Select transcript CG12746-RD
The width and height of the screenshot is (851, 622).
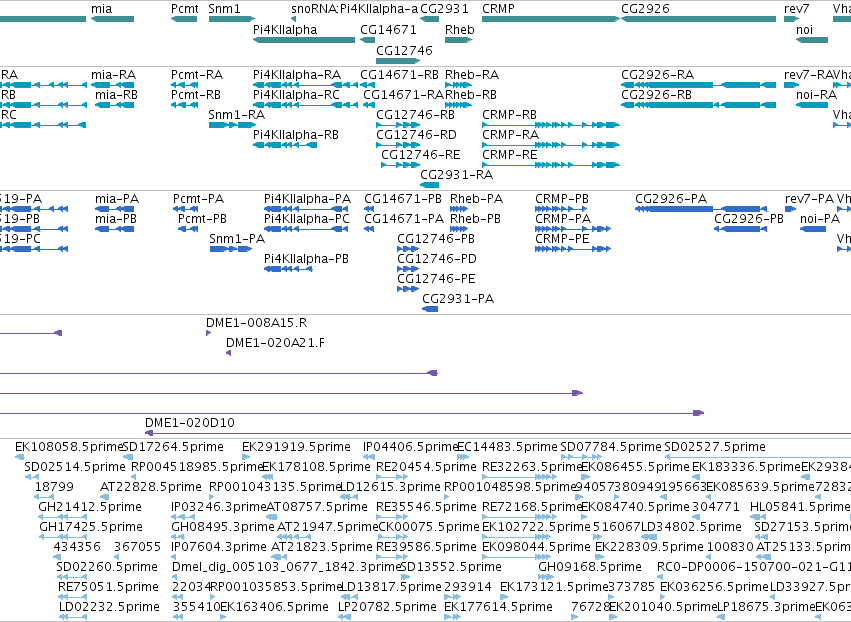pyautogui.click(x=398, y=145)
